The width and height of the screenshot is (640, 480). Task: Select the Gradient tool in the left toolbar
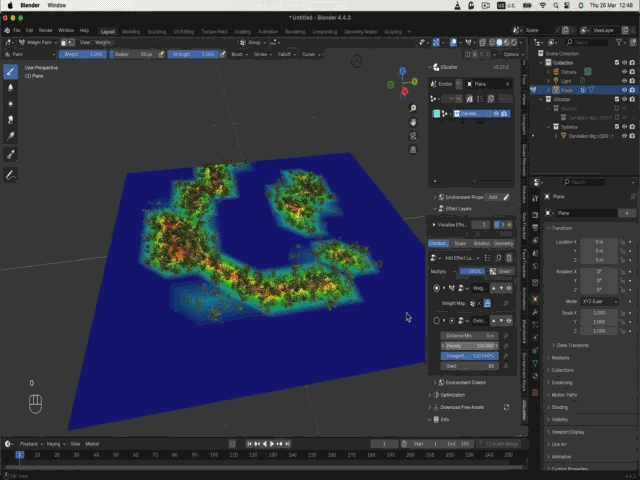coord(11,136)
